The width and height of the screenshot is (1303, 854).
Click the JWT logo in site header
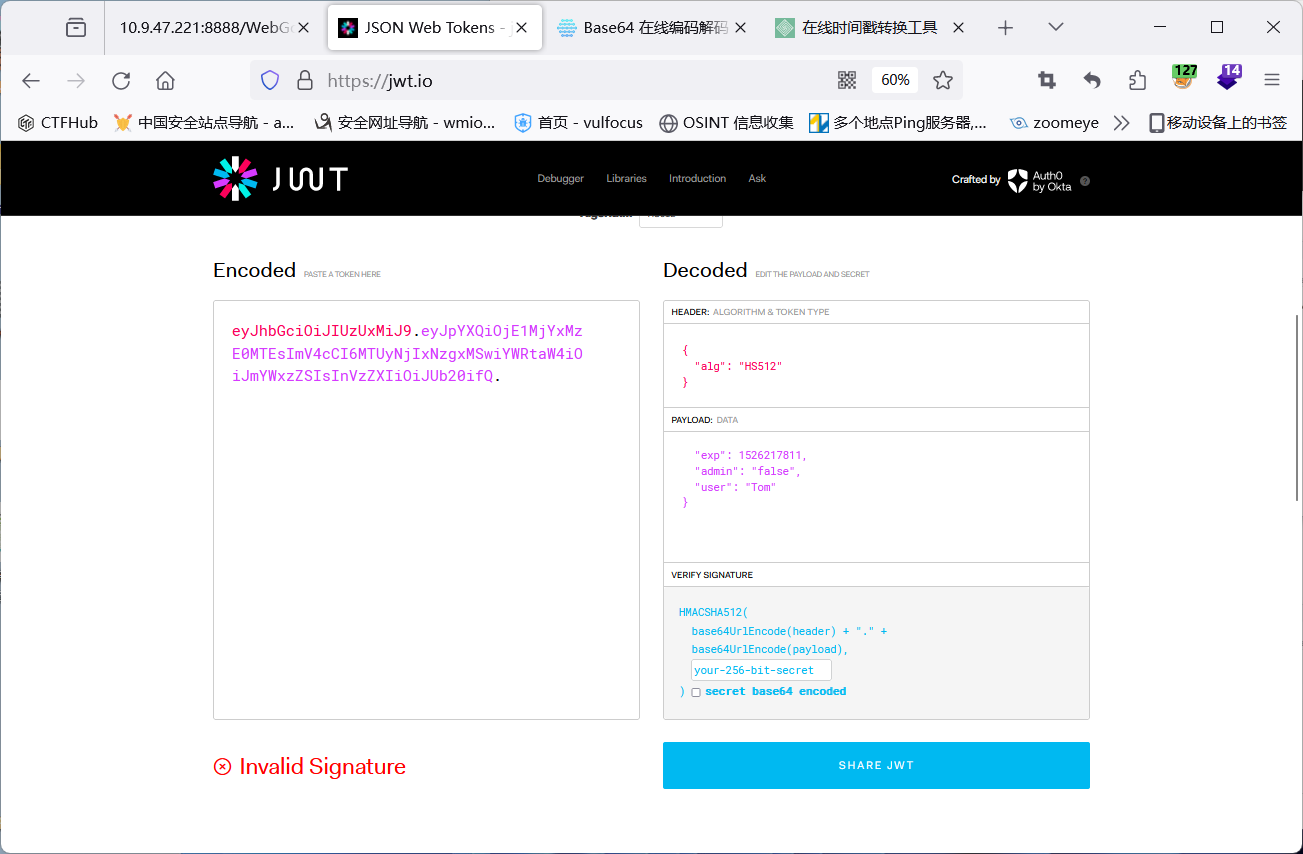pos(281,179)
